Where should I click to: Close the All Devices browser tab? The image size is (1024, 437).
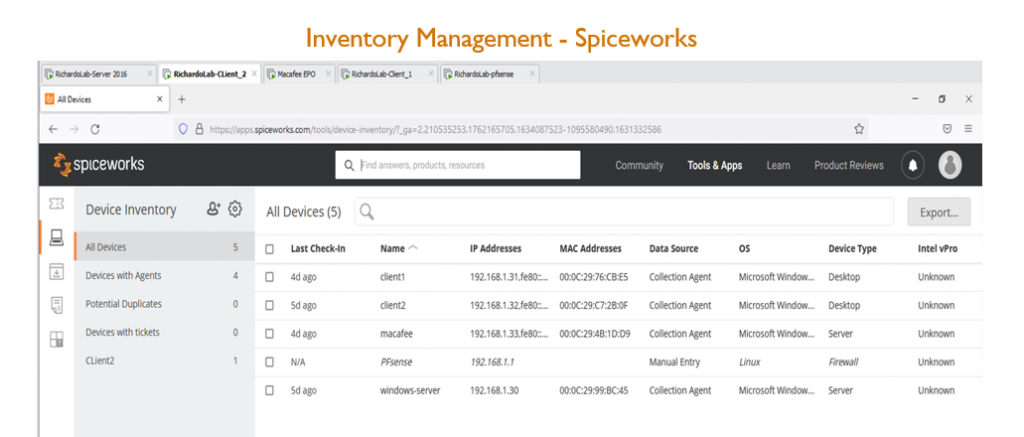pos(159,99)
